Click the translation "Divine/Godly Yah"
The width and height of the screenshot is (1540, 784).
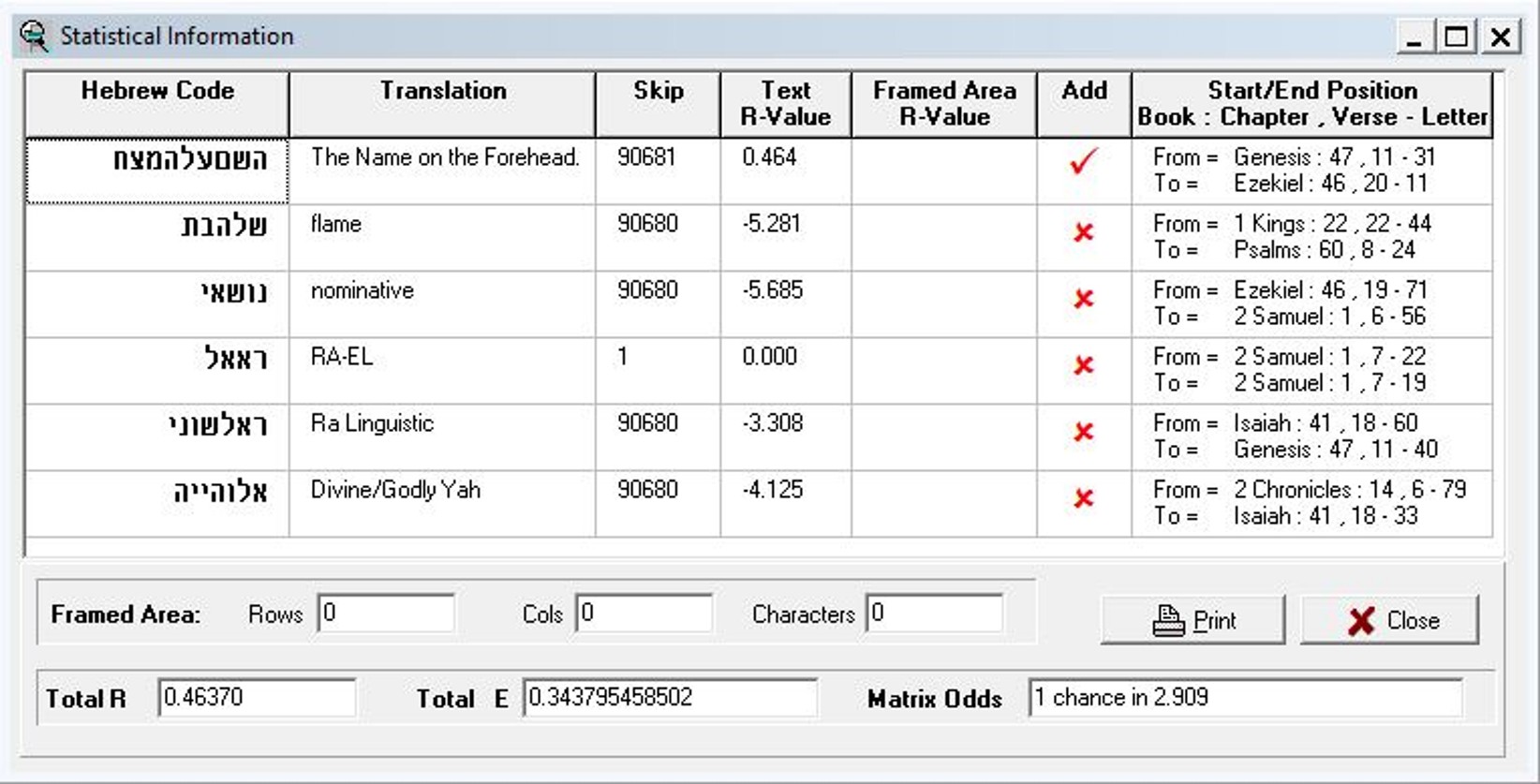pos(395,490)
